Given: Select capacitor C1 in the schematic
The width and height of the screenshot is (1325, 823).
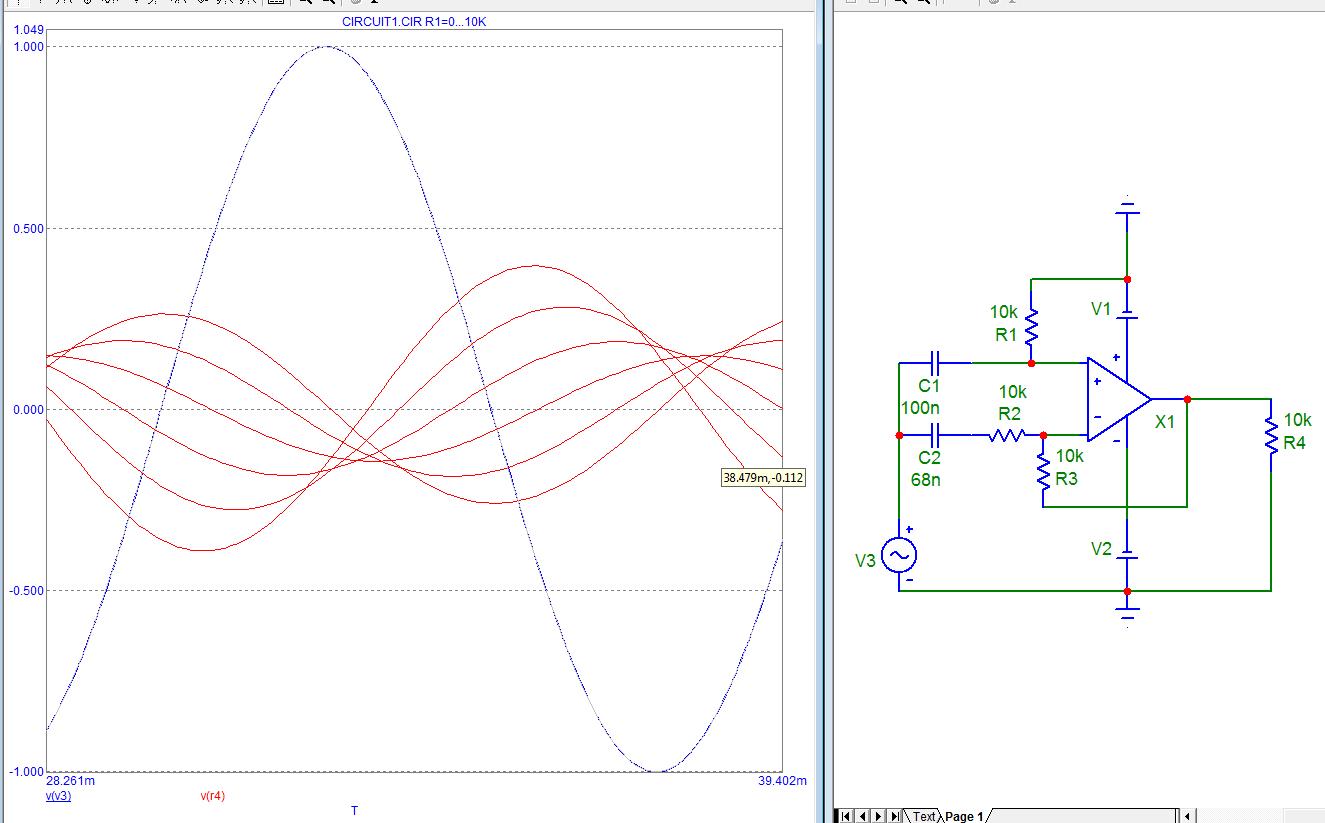Looking at the screenshot, I should click(935, 362).
